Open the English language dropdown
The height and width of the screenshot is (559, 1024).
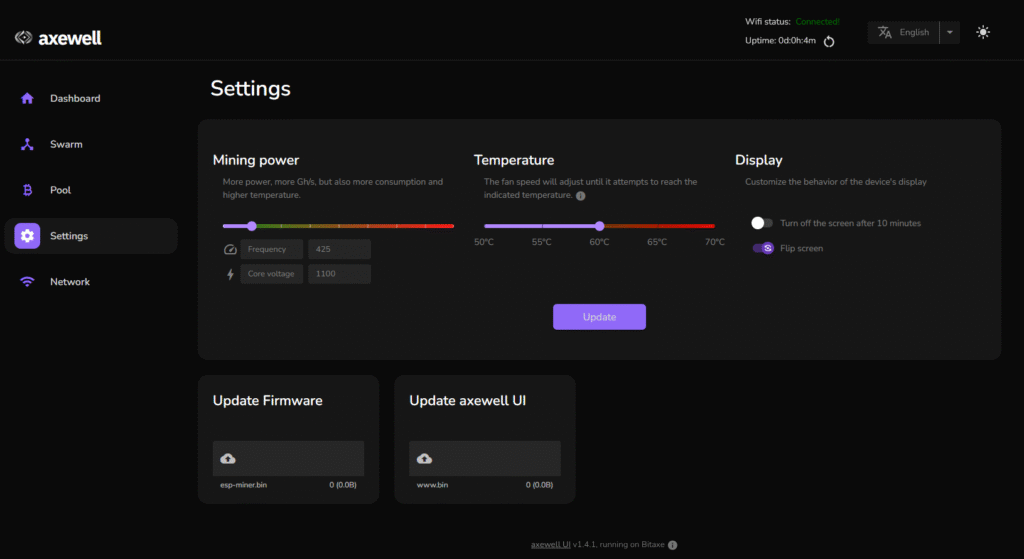pyautogui.click(x=904, y=32)
